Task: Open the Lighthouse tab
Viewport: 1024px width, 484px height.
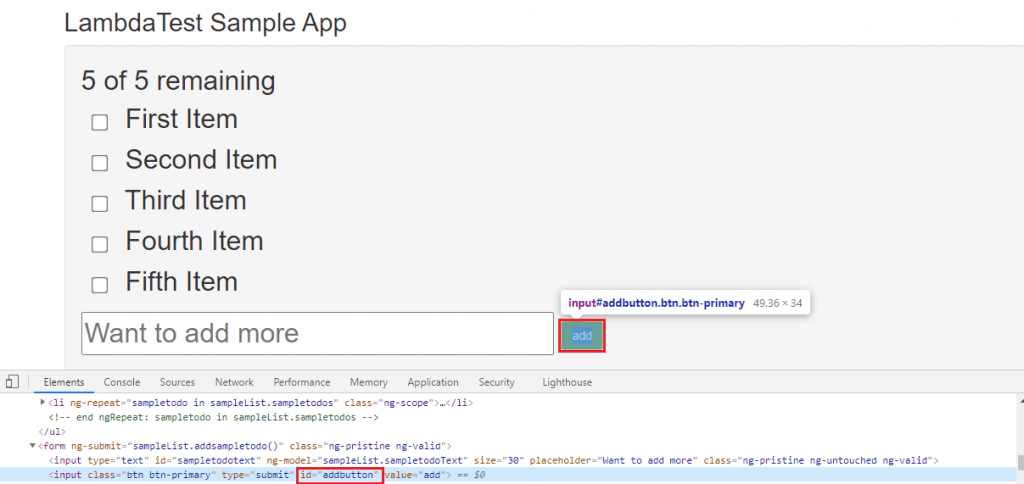Action: [566, 382]
